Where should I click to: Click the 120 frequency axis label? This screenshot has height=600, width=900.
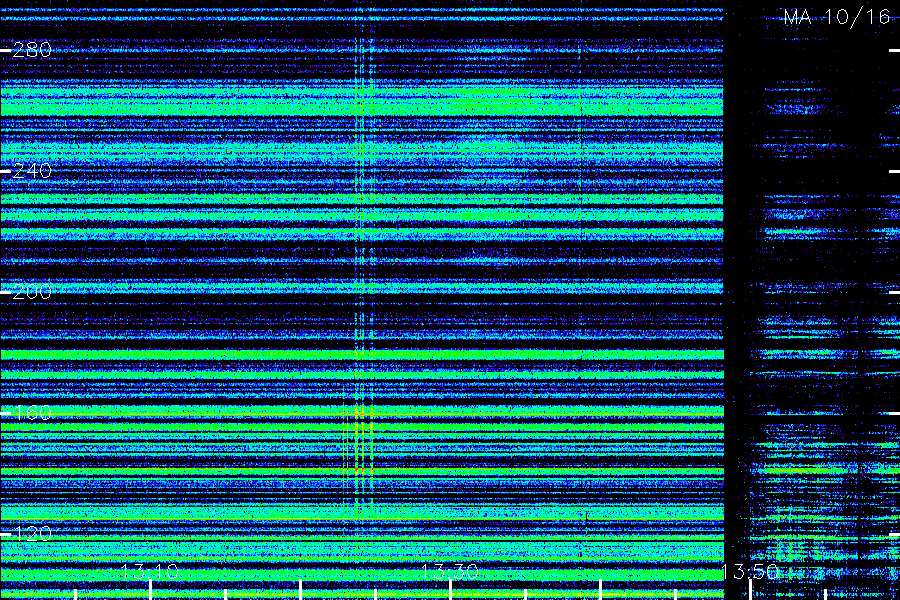(32, 534)
